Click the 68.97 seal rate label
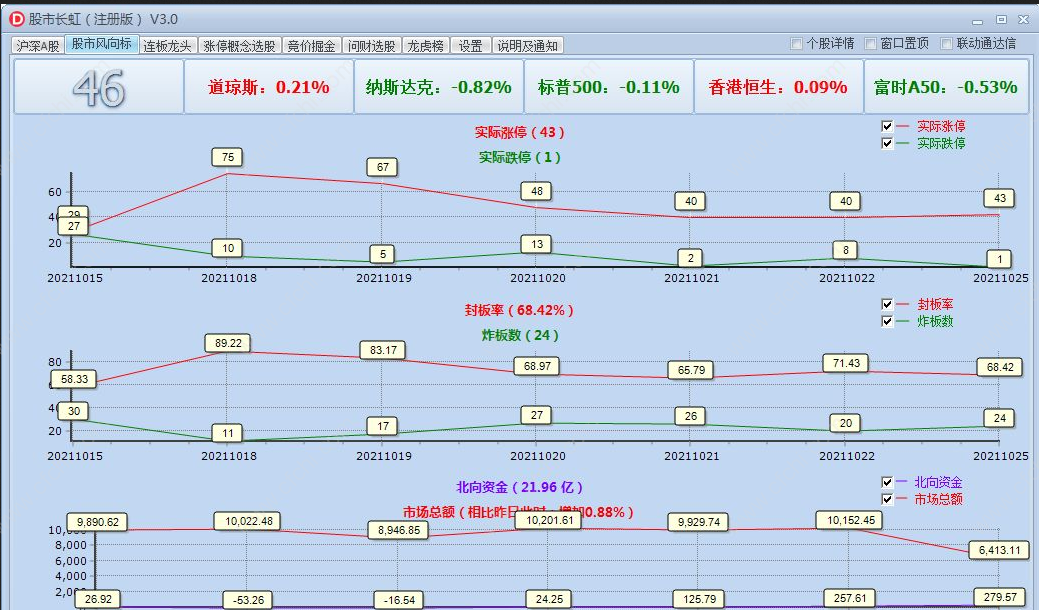Image resolution: width=1039 pixels, height=610 pixels. pos(537,366)
